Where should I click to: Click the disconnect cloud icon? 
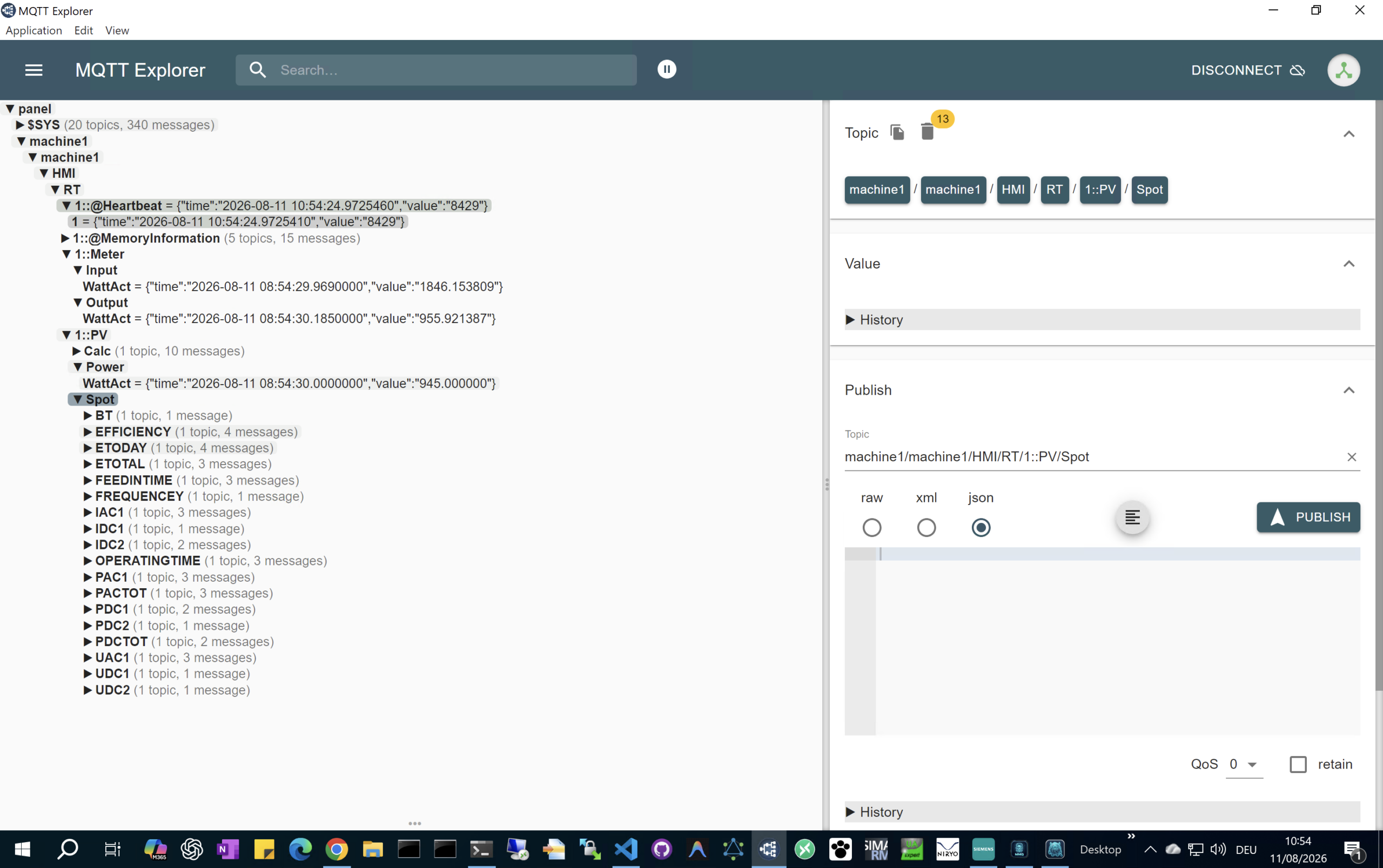pos(1298,70)
